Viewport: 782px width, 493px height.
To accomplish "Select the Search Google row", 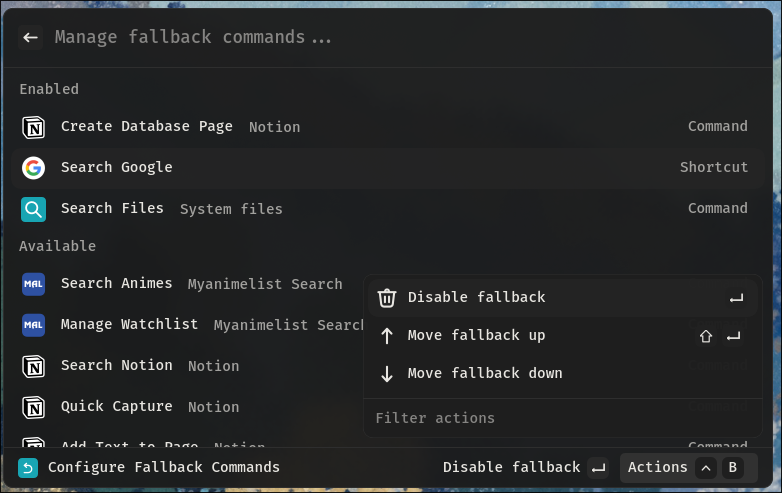I will click(x=388, y=168).
